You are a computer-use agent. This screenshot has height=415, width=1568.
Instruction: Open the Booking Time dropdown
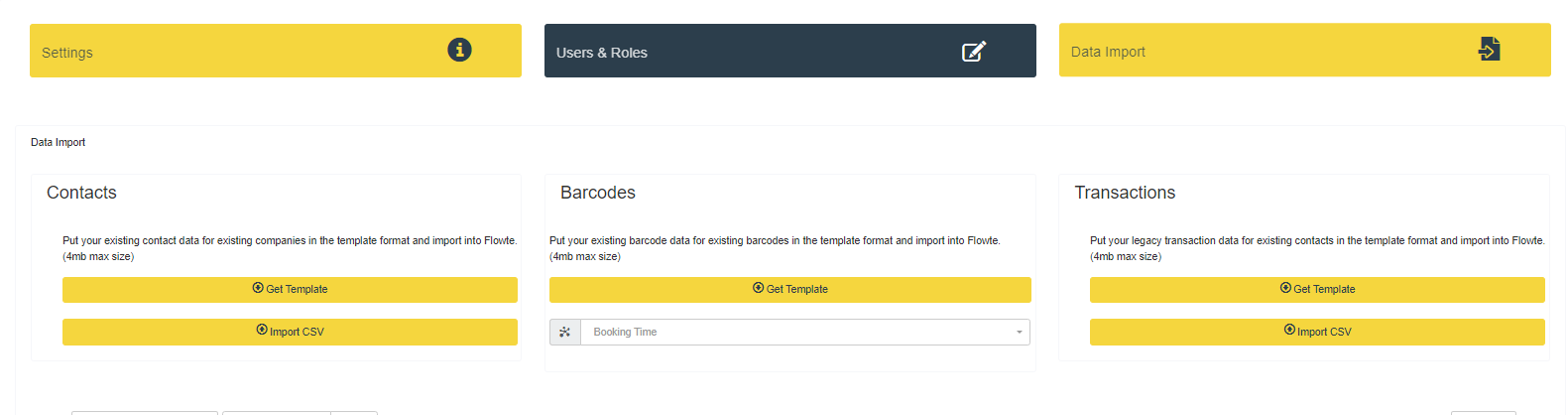point(805,332)
